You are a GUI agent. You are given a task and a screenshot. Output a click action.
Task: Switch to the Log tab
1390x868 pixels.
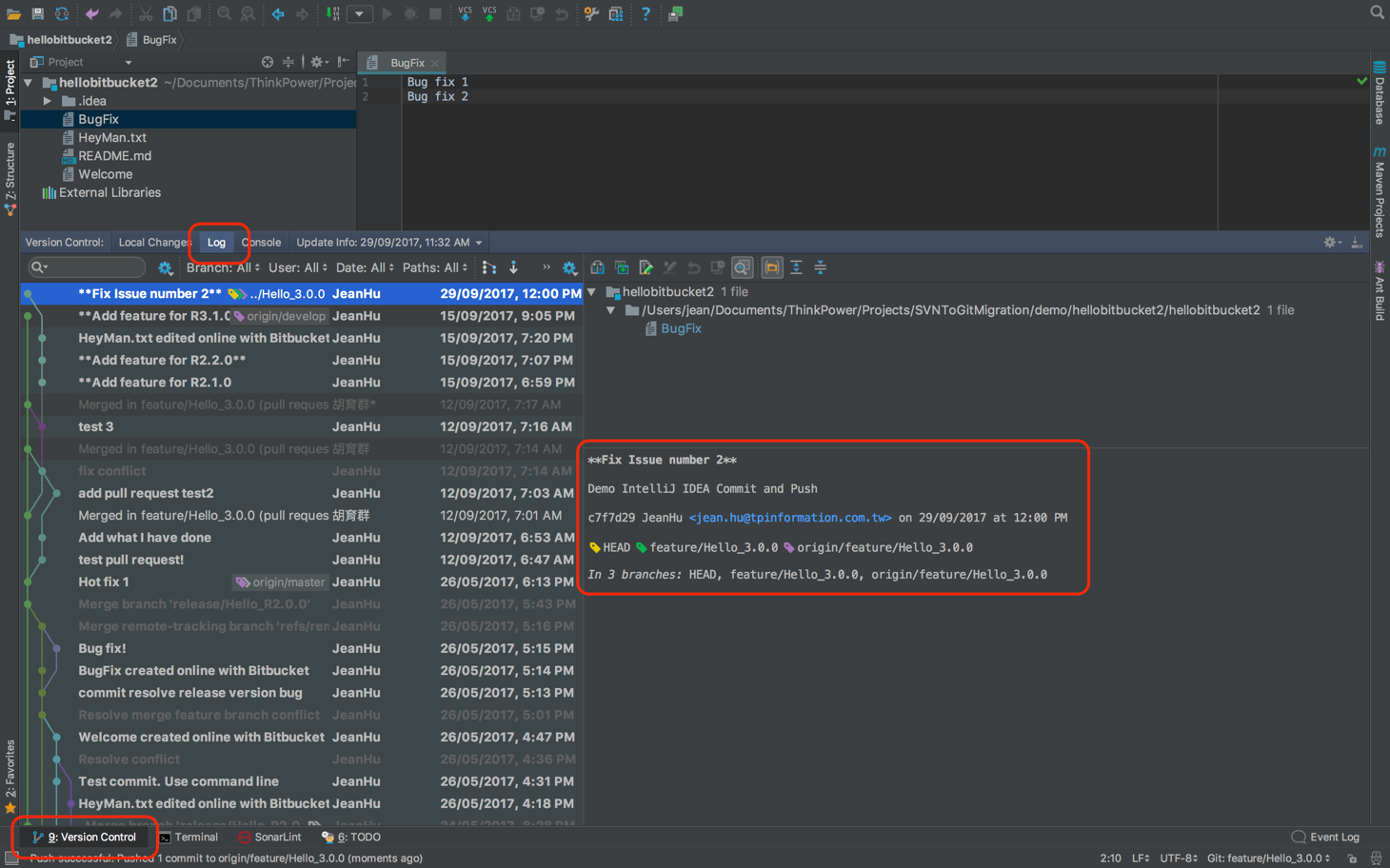(x=217, y=243)
